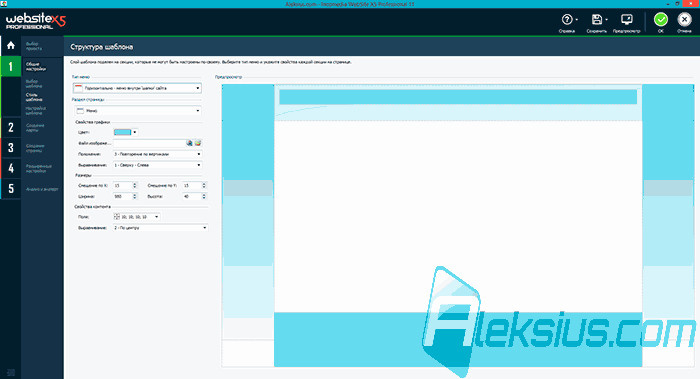Click the Save (Сохранить) floppy icon
The height and width of the screenshot is (379, 700).
597,20
